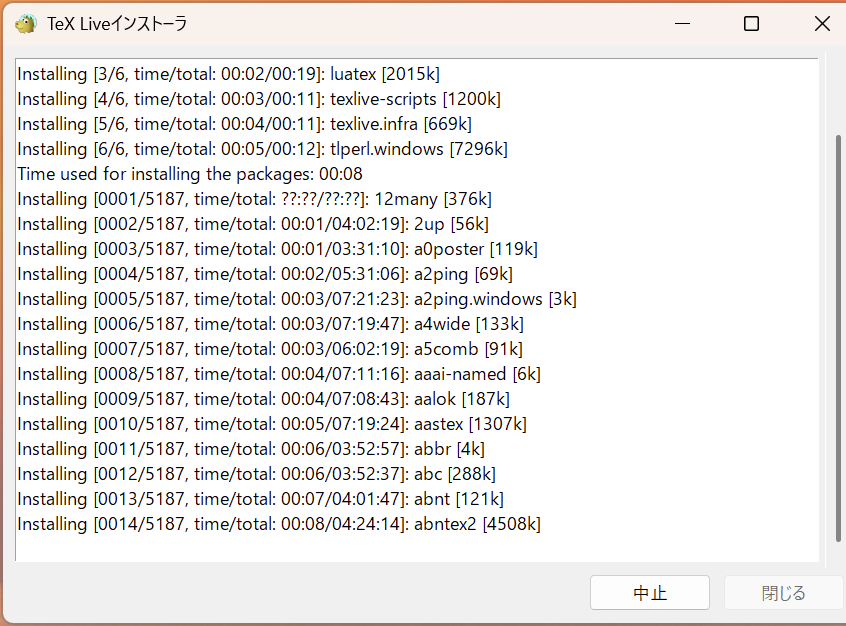846x626 pixels.
Task: Click the 中止 abort button
Action: 650,593
